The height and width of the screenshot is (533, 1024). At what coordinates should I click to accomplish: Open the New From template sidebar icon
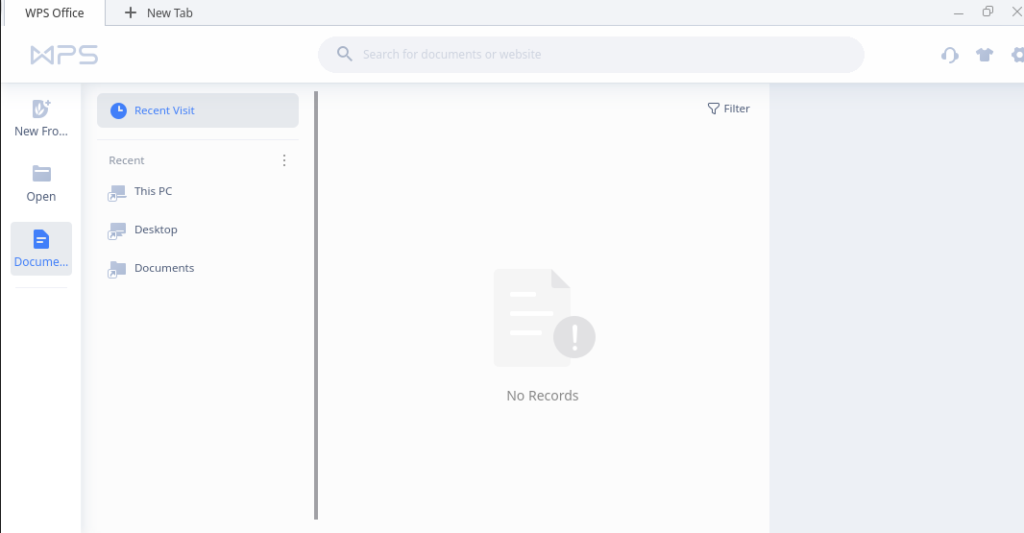click(x=41, y=108)
